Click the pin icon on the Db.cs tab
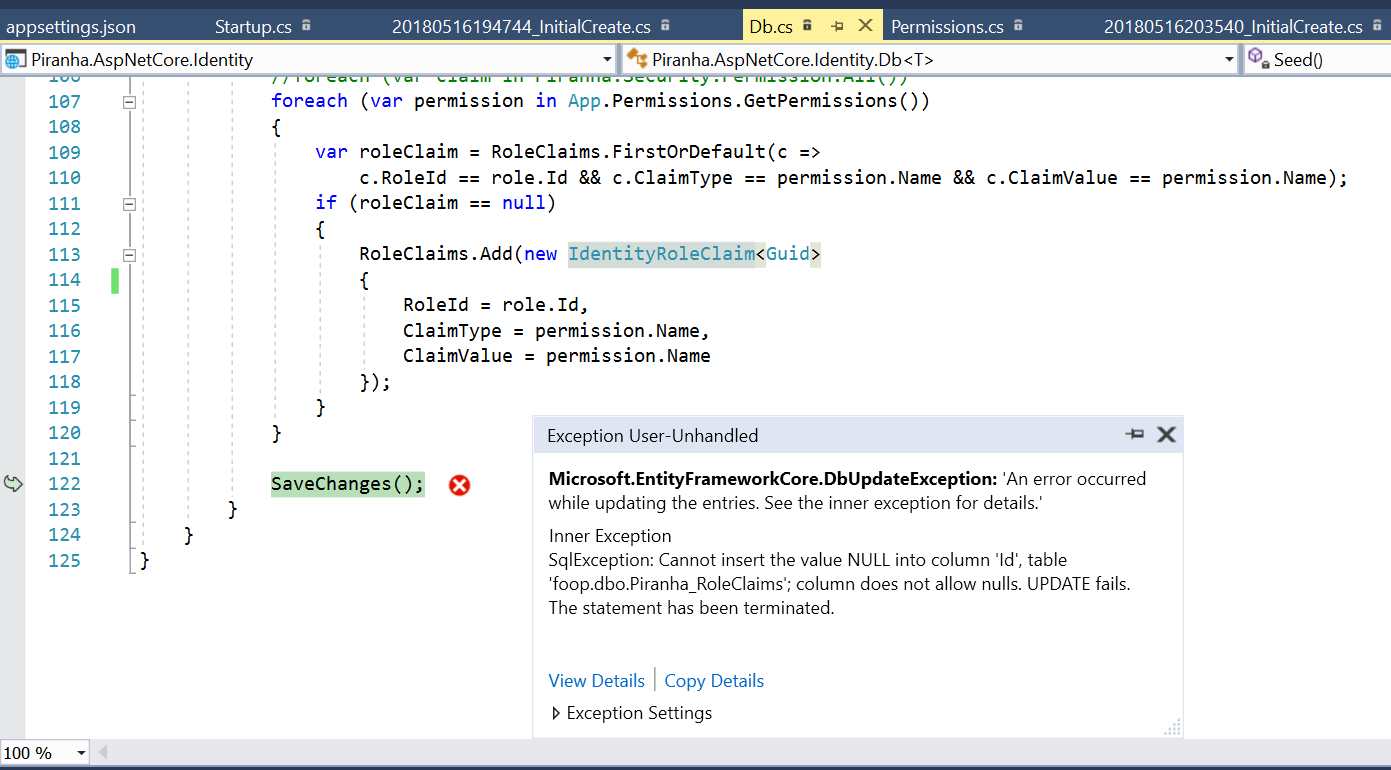Screen dimensions: 1391x770 [x=839, y=26]
